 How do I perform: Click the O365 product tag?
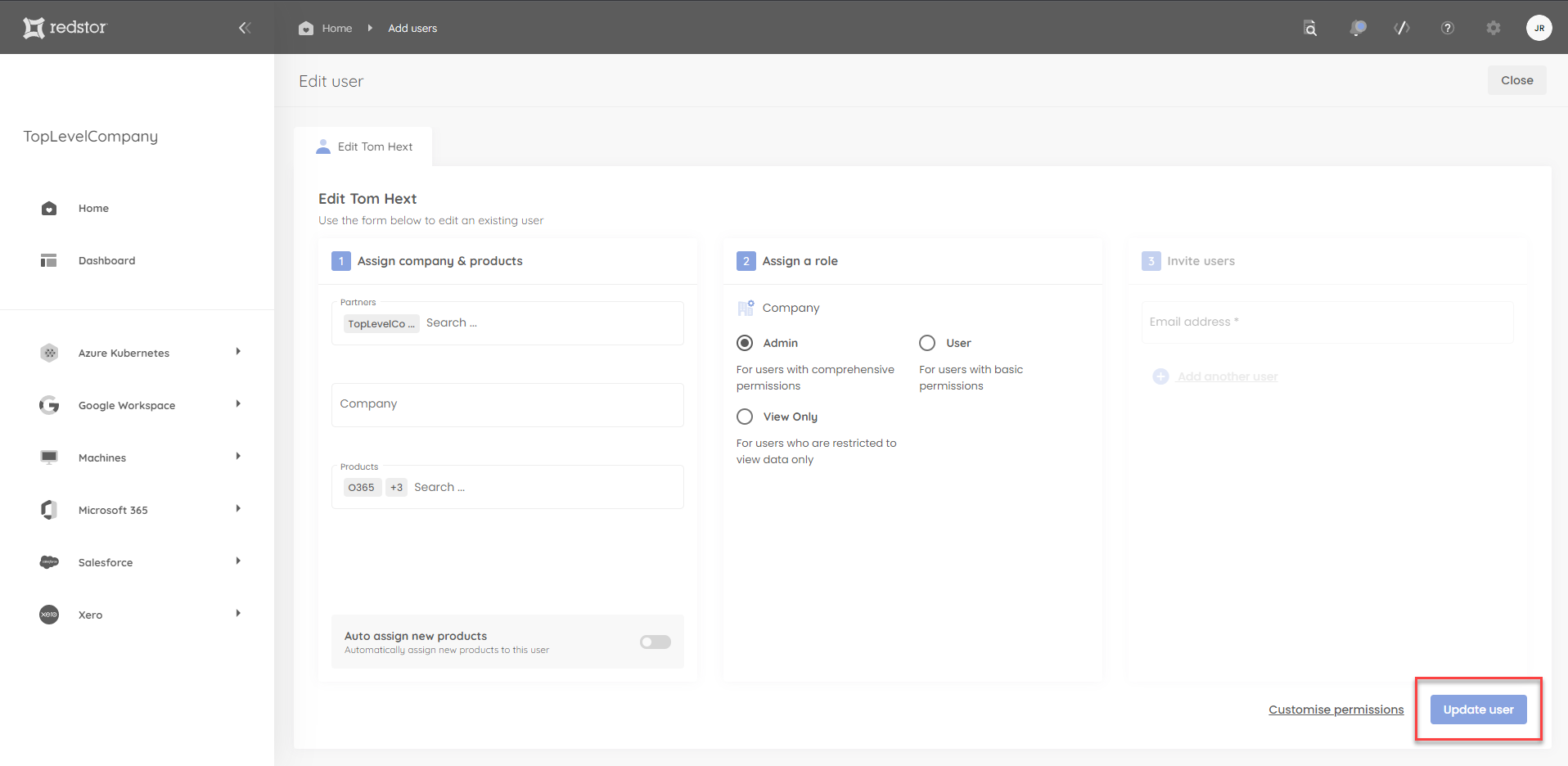[x=361, y=487]
